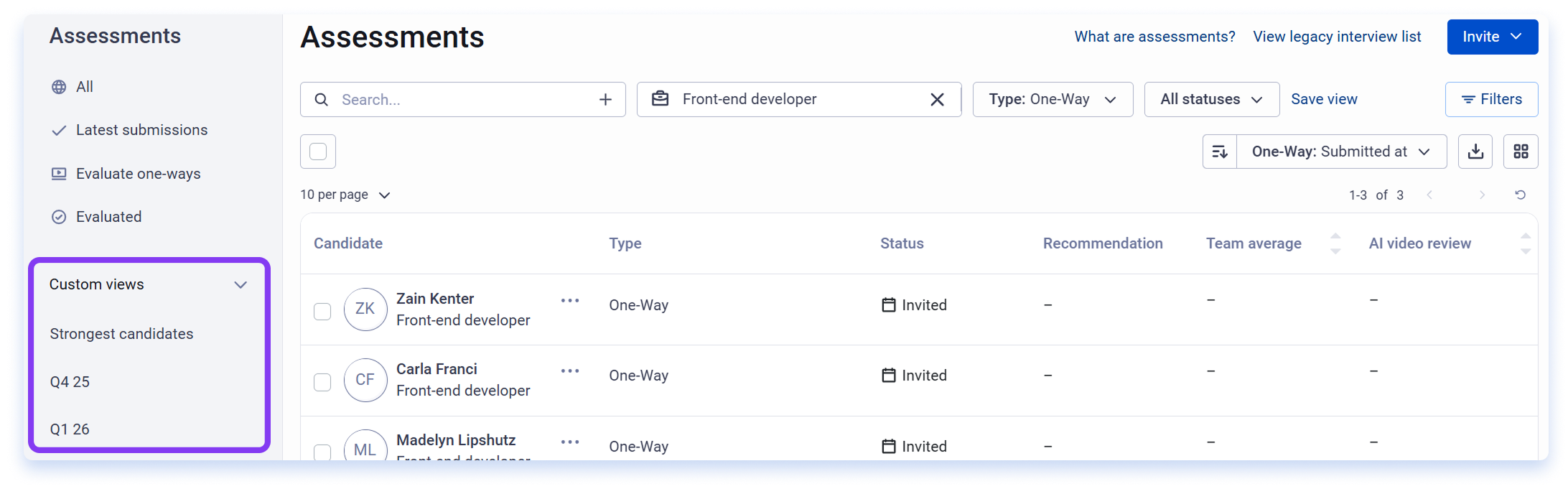The height and width of the screenshot is (489, 1568).
Task: Collapse the Custom views section
Action: 241,284
